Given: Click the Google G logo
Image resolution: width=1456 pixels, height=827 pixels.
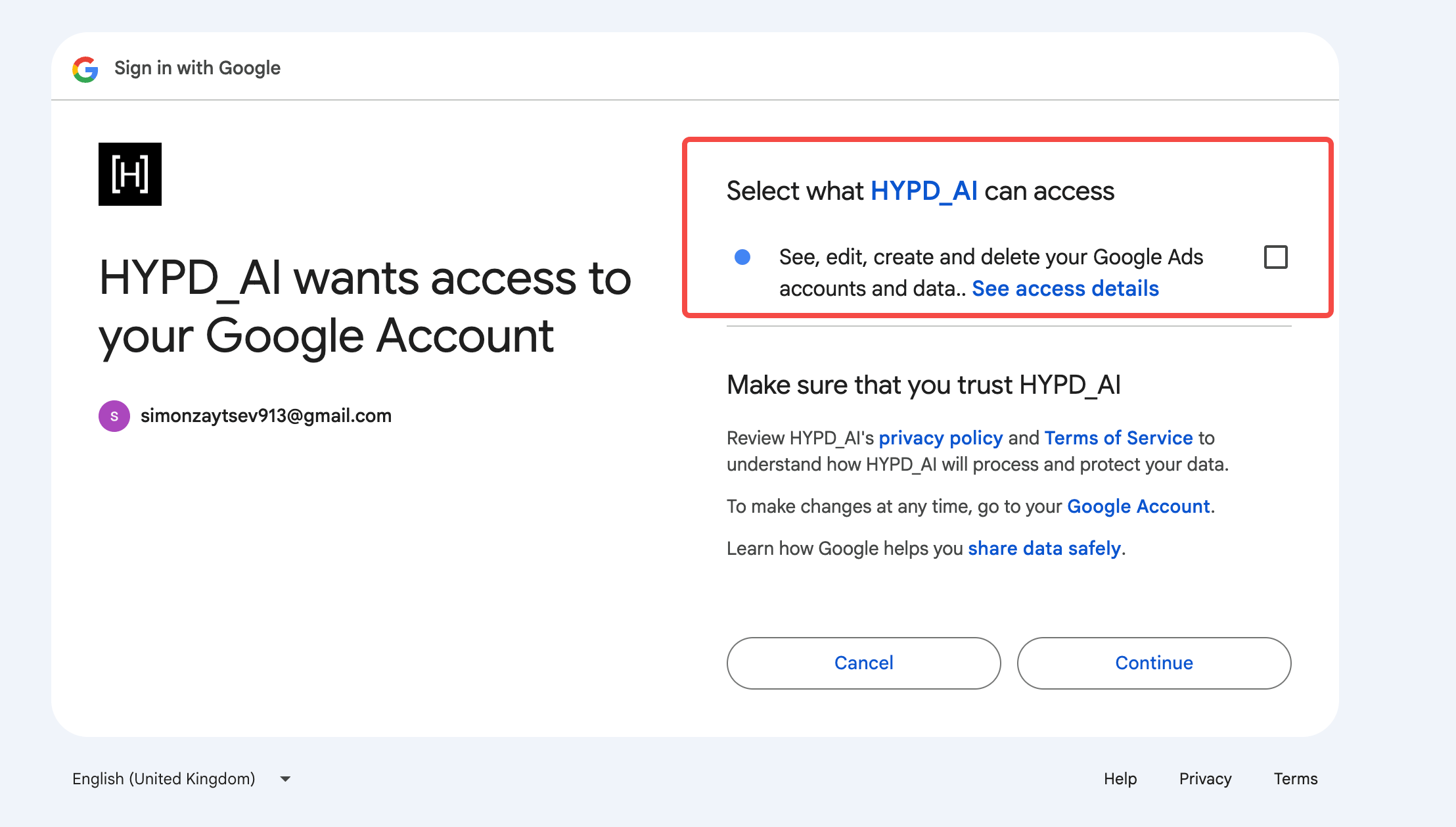Looking at the screenshot, I should [85, 69].
